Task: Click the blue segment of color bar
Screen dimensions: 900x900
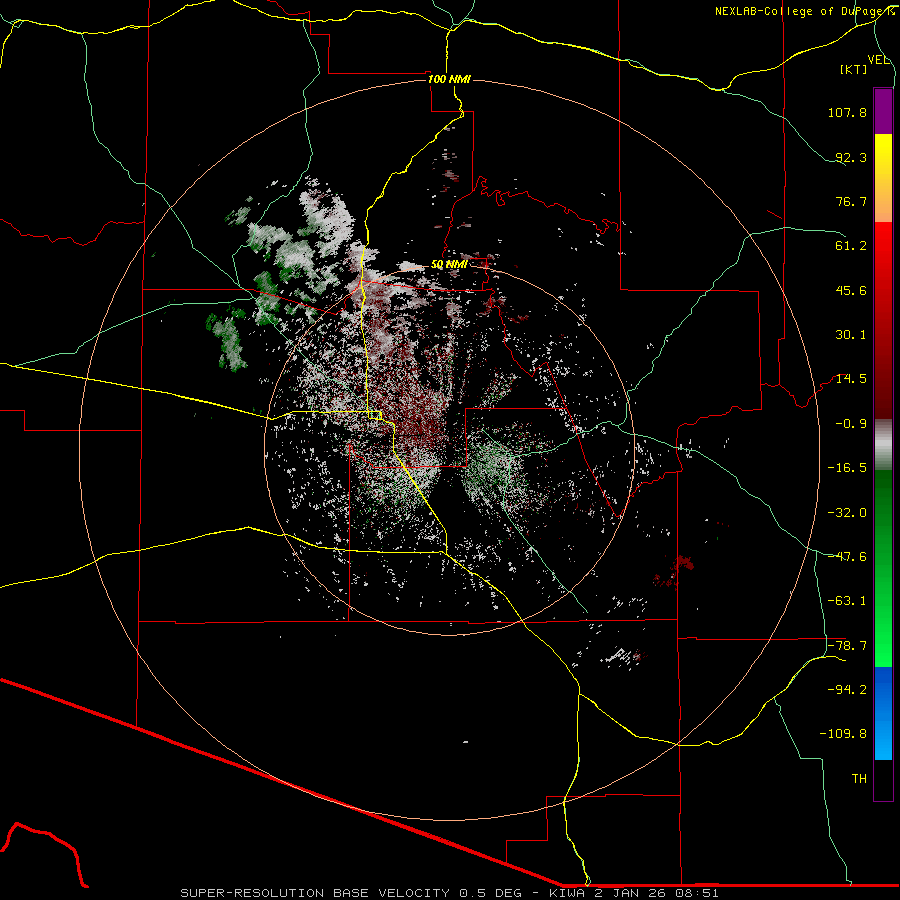Action: (x=883, y=713)
